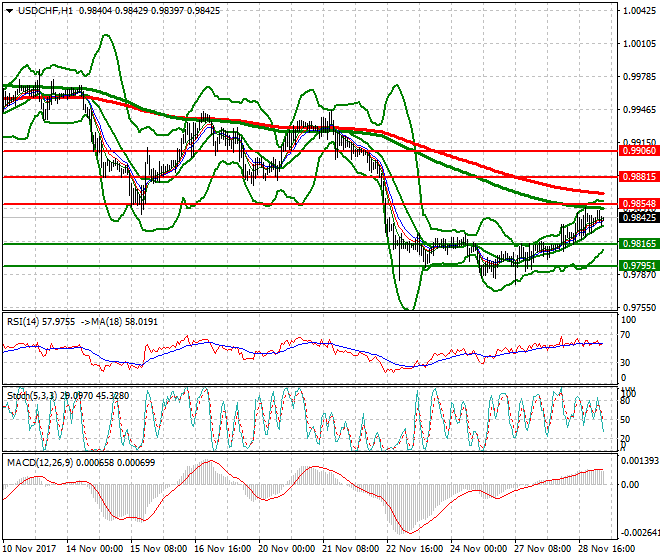Click the 24 Nov 00:00 time label
The height and width of the screenshot is (560, 660).
click(478, 550)
